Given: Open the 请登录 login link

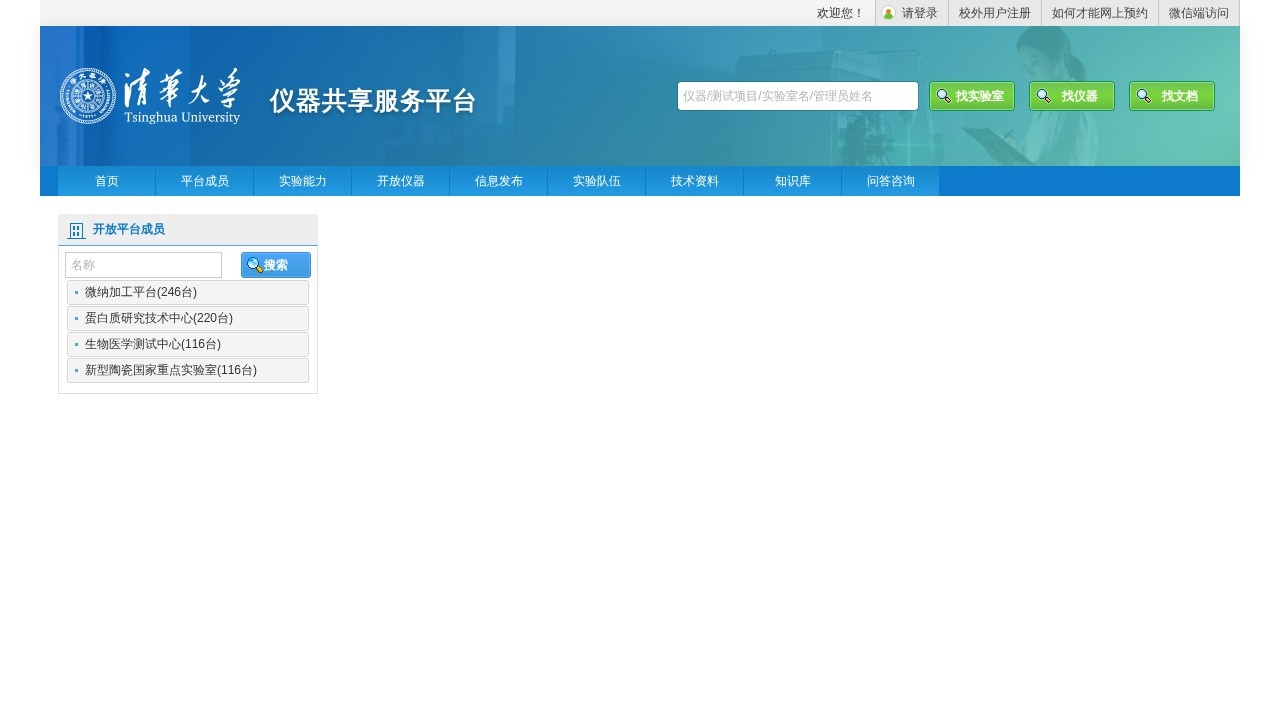Looking at the screenshot, I should (x=919, y=13).
